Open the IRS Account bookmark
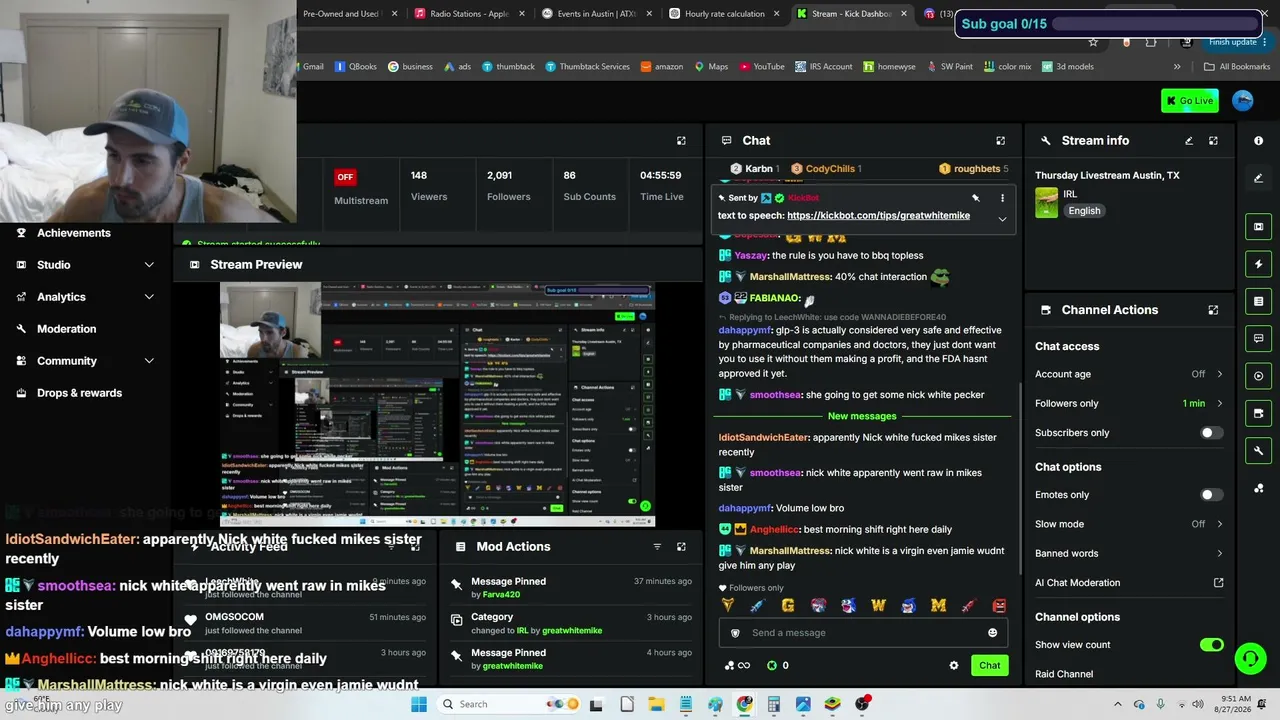 [824, 67]
